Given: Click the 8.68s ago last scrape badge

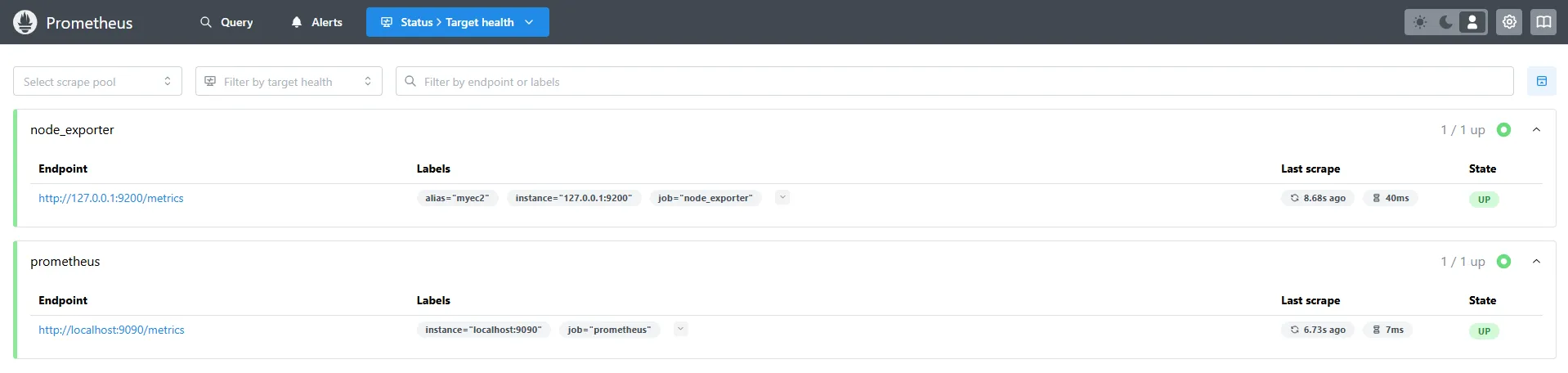Looking at the screenshot, I should pos(1318,198).
